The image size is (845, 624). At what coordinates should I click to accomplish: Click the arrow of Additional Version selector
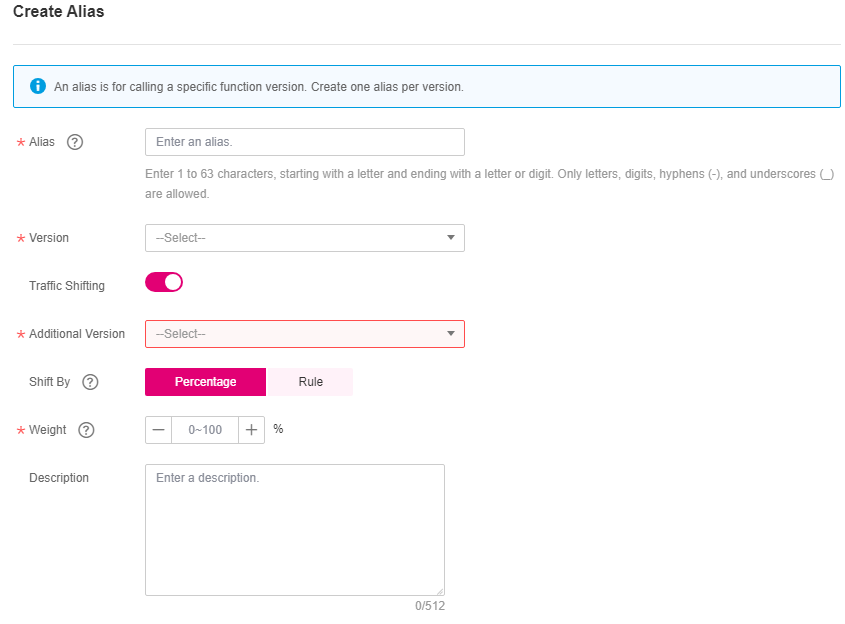coord(451,334)
